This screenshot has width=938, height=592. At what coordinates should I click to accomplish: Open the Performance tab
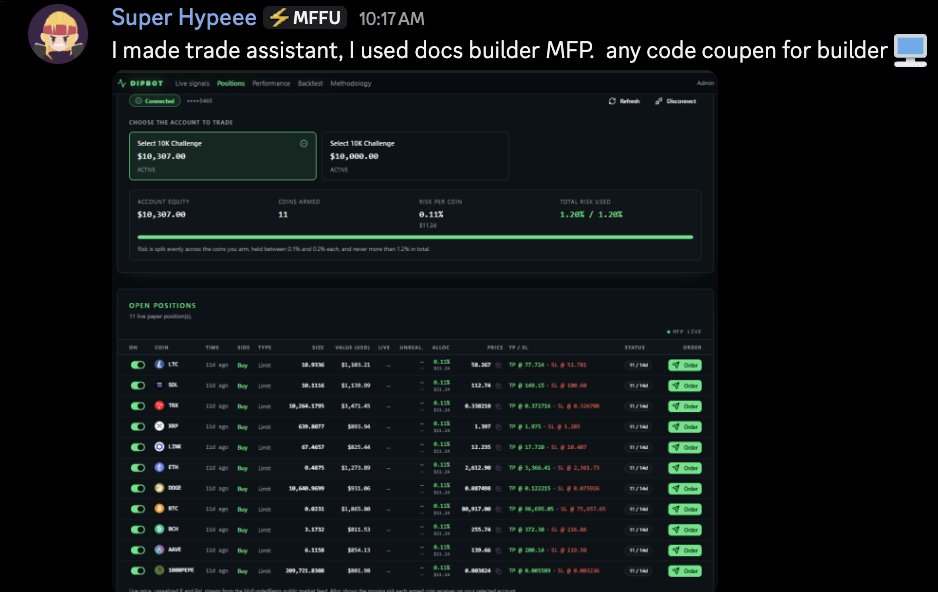(271, 83)
